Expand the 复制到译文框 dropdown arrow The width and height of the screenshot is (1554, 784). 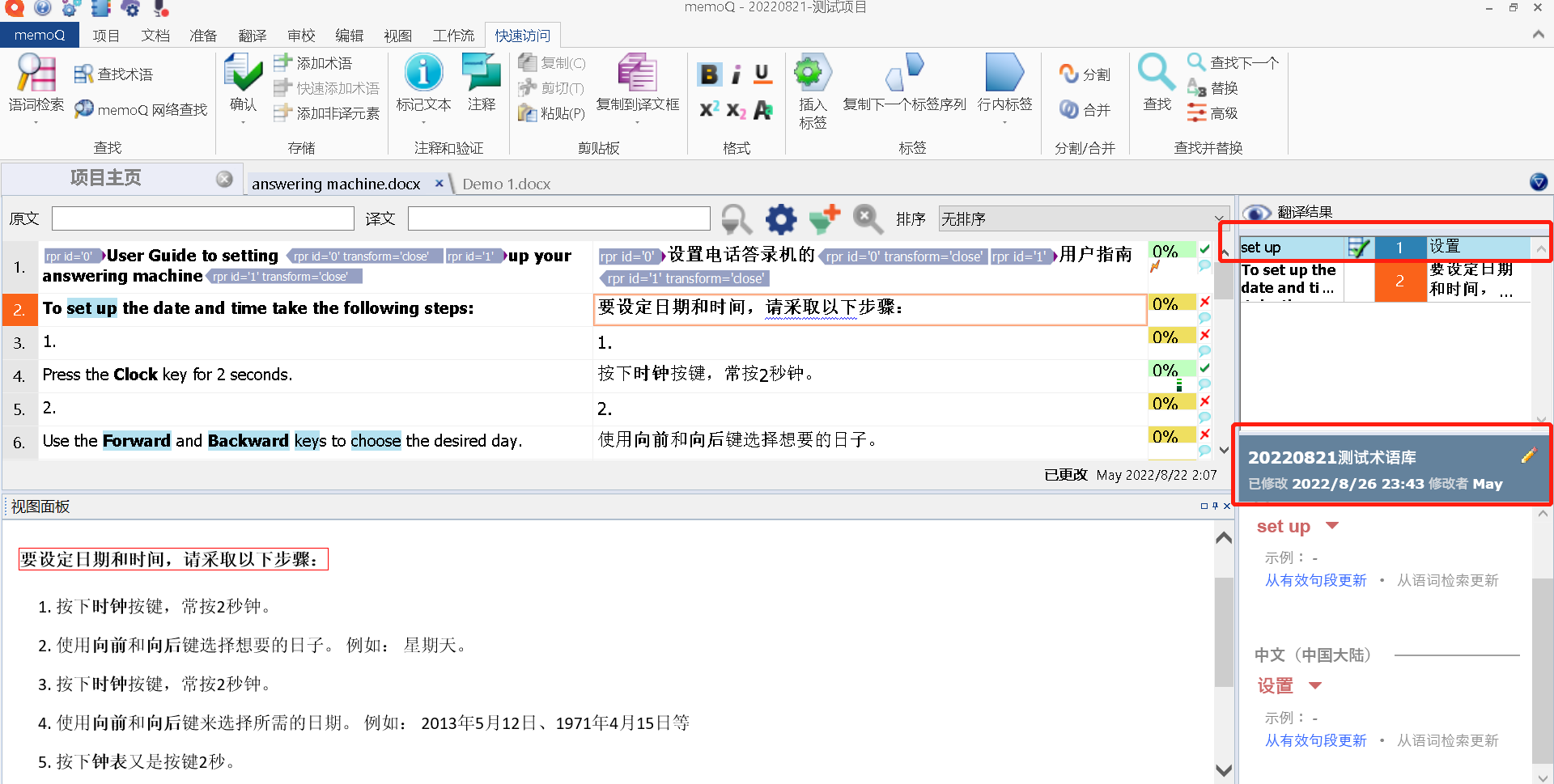coord(637,123)
